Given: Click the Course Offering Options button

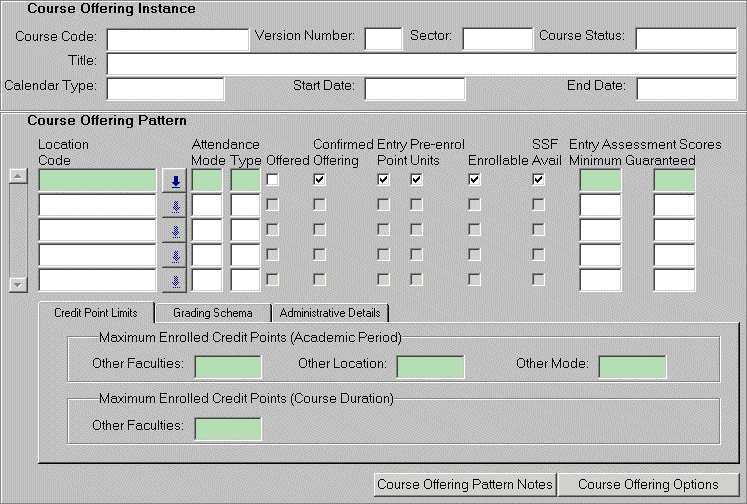Looking at the screenshot, I should (x=648, y=485).
